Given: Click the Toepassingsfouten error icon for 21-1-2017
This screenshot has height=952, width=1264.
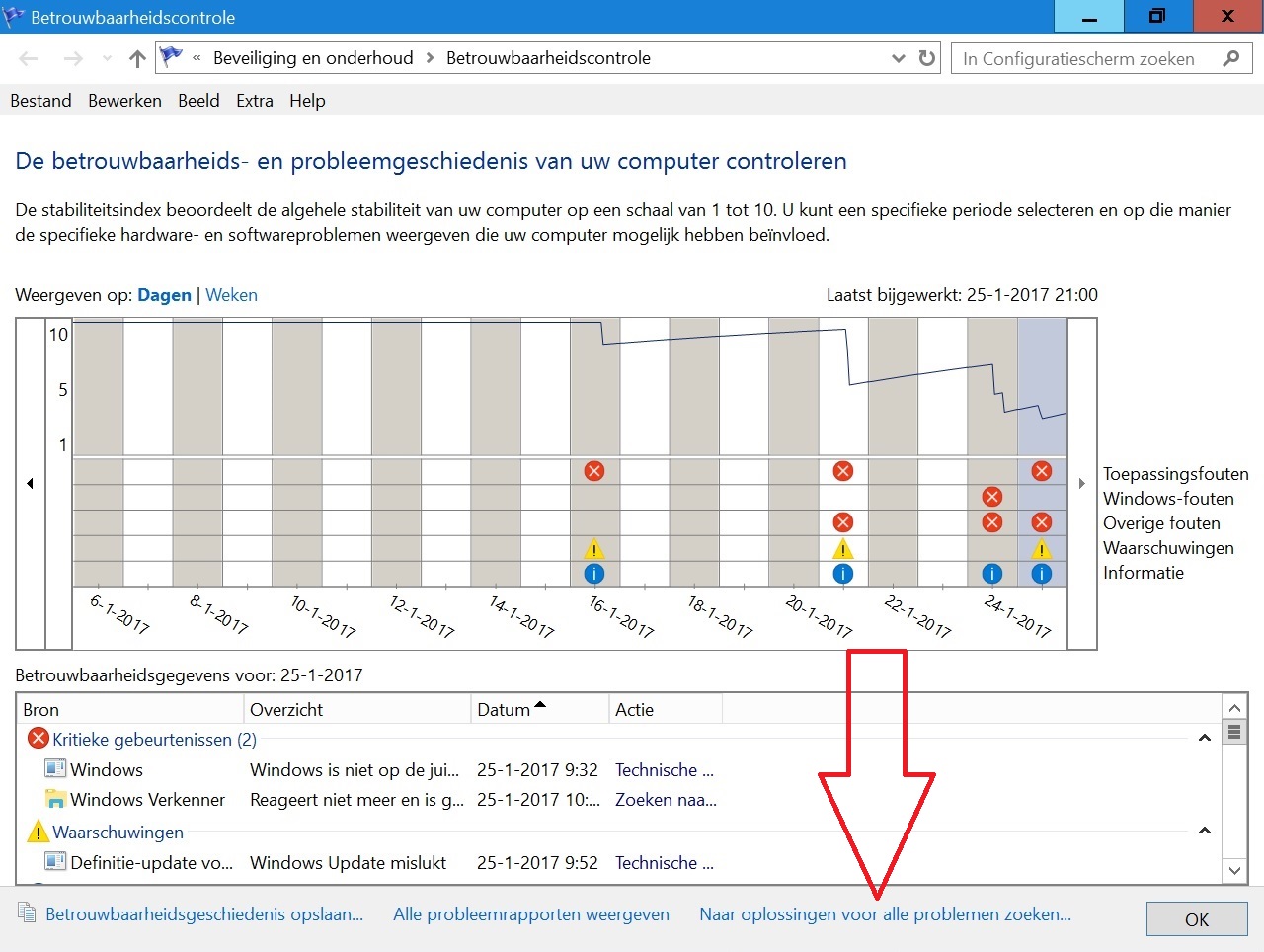Looking at the screenshot, I should 843,471.
